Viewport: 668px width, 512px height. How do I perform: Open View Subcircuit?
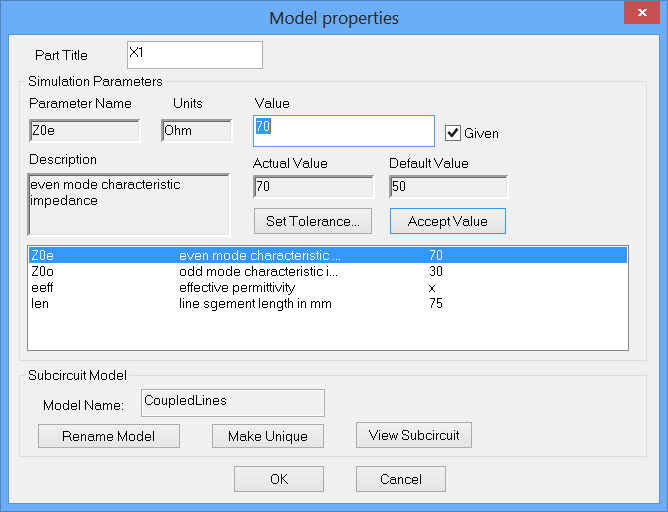(x=414, y=435)
